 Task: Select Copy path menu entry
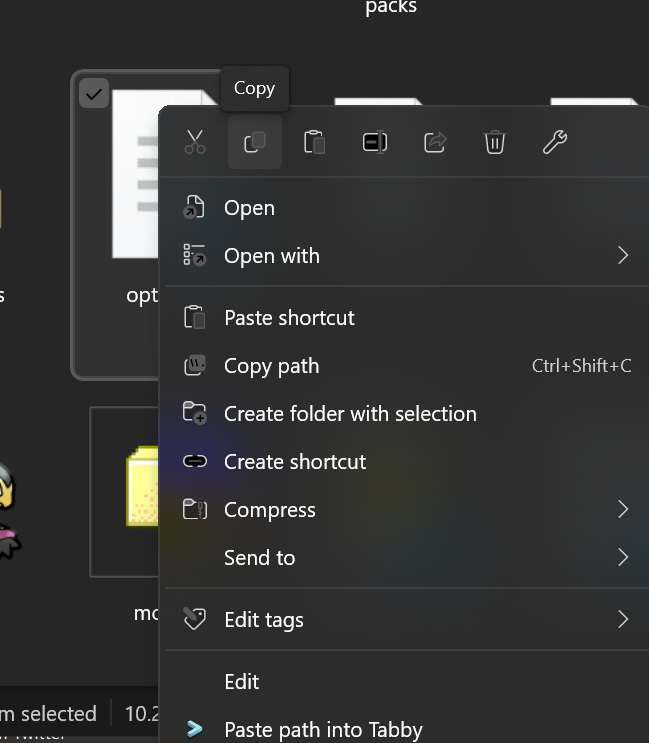point(271,366)
